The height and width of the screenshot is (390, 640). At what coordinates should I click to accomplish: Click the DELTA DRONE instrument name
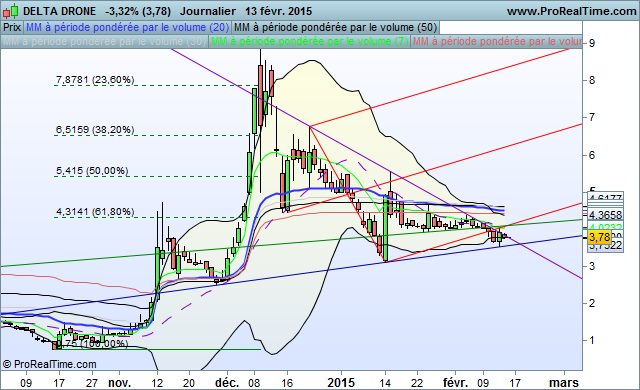click(60, 11)
